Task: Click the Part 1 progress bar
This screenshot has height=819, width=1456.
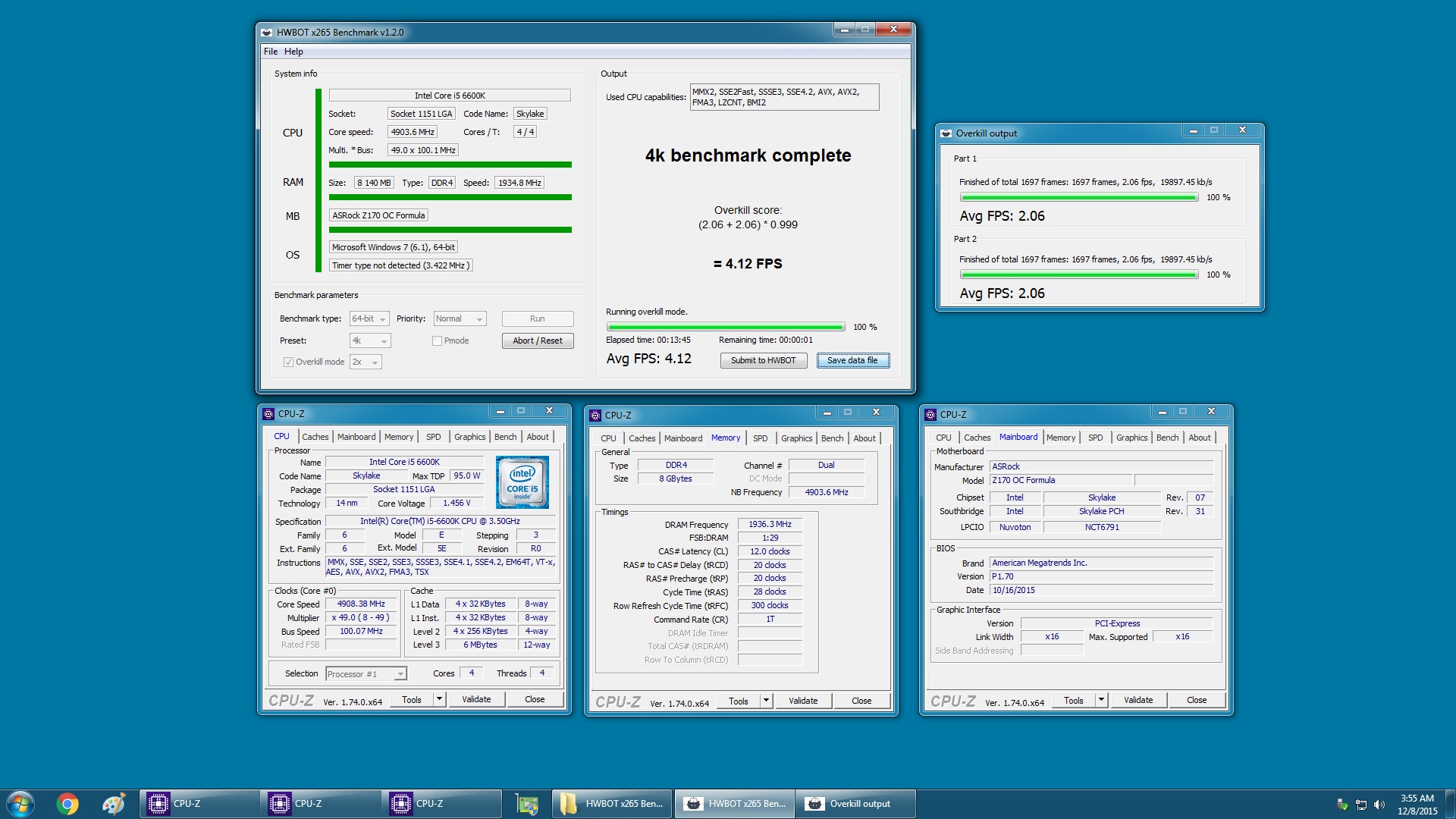Action: (x=1079, y=198)
